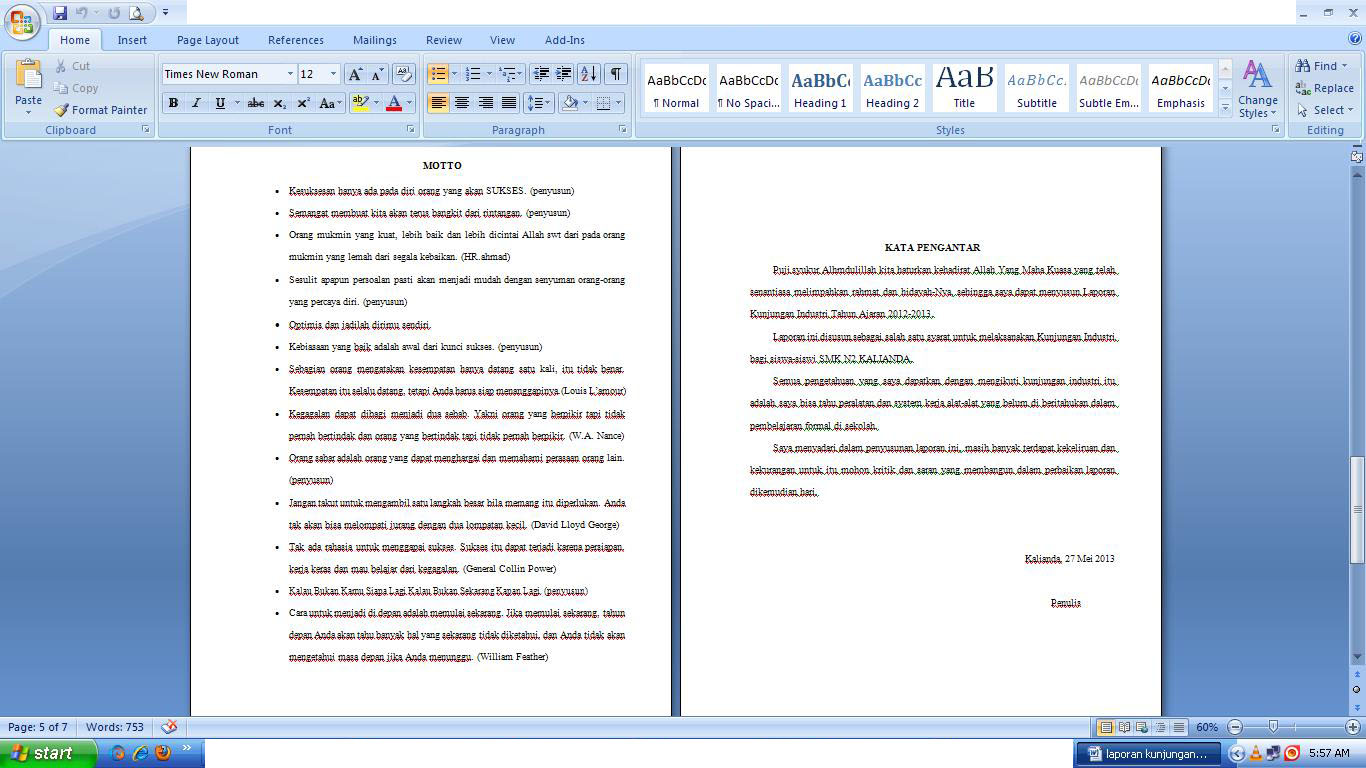Open the Page Layout tab
This screenshot has width=1366, height=768.
[208, 40]
